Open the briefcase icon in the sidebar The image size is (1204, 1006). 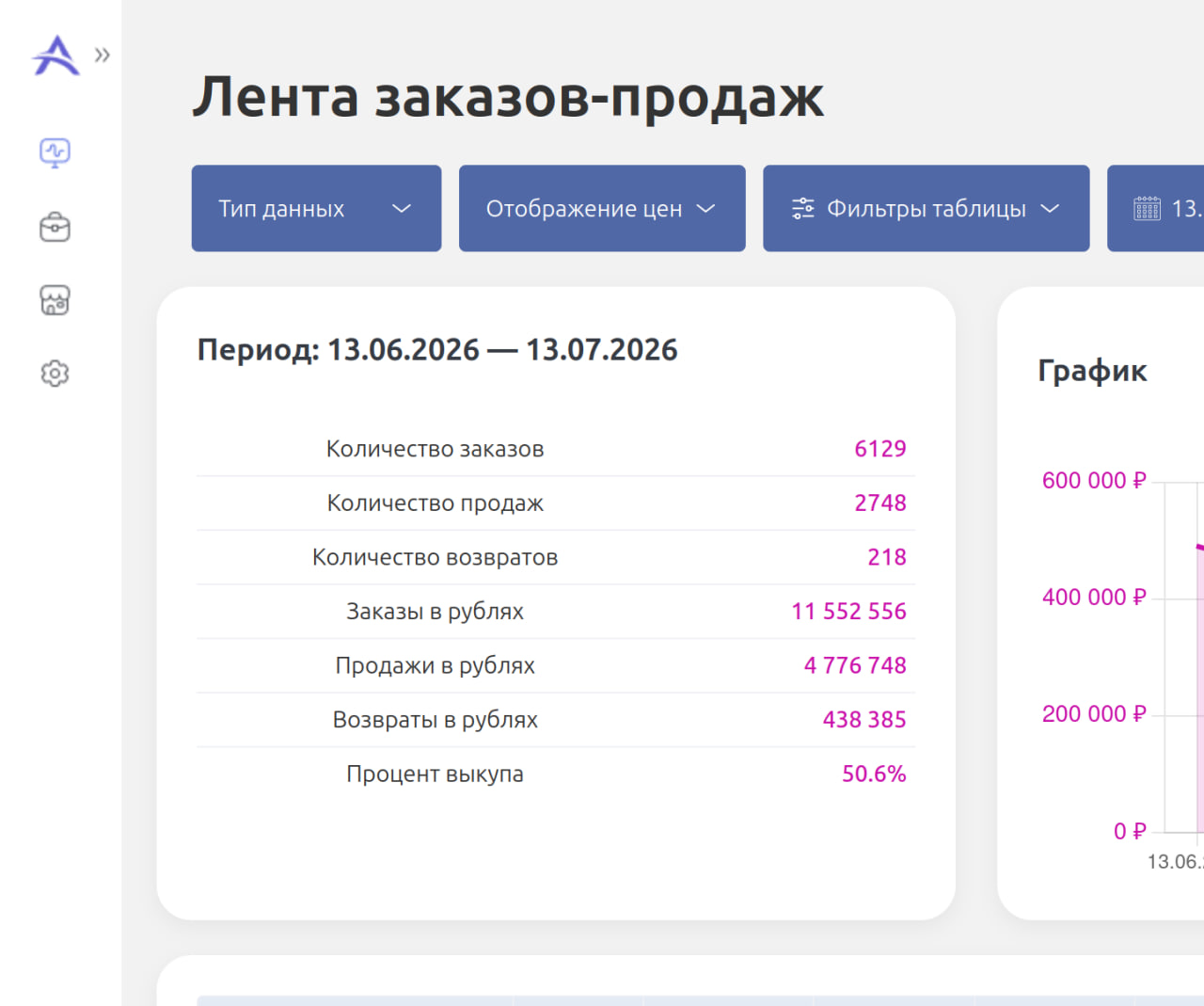coord(55,227)
